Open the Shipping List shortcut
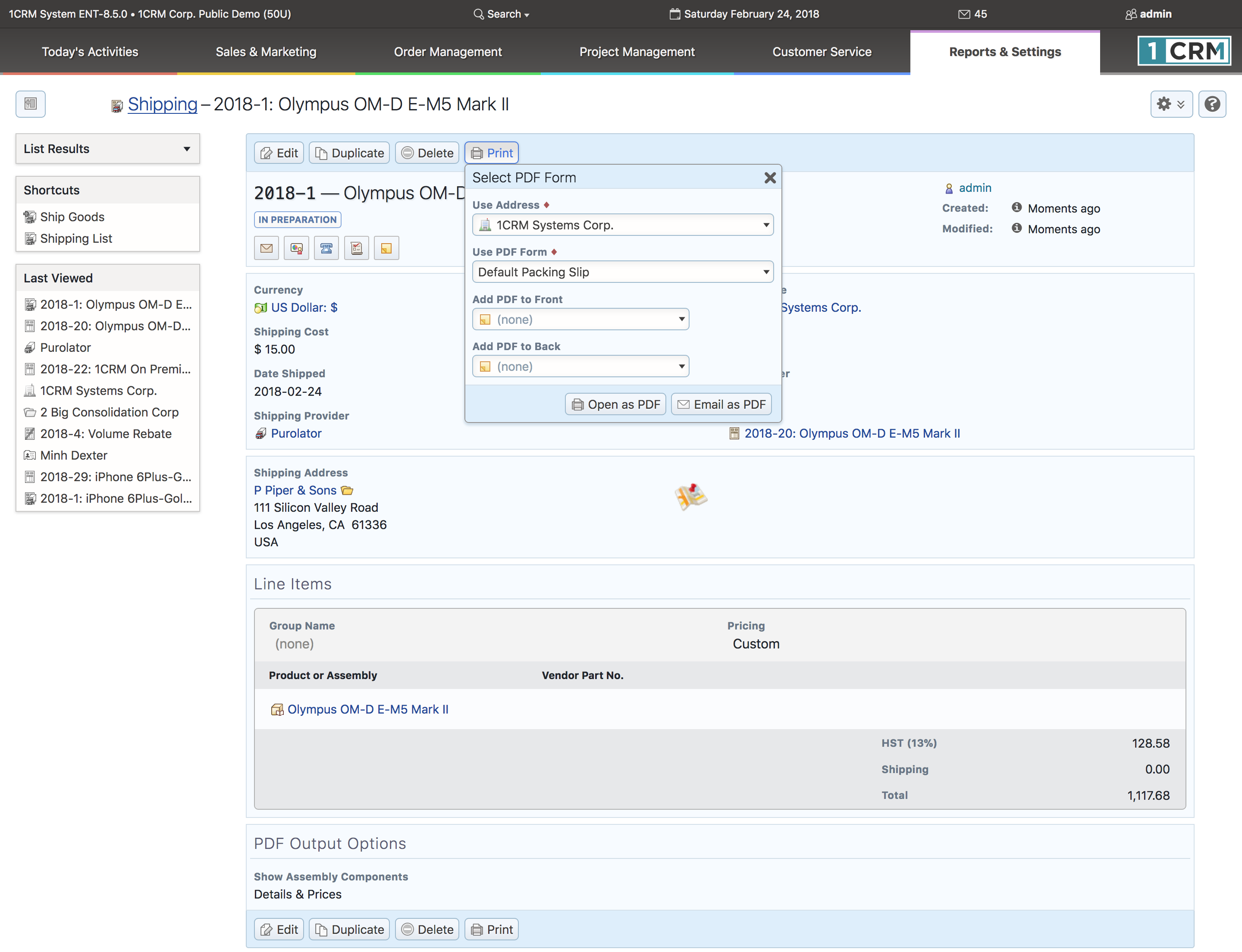Screen dimensions: 1242x952 click(76, 238)
